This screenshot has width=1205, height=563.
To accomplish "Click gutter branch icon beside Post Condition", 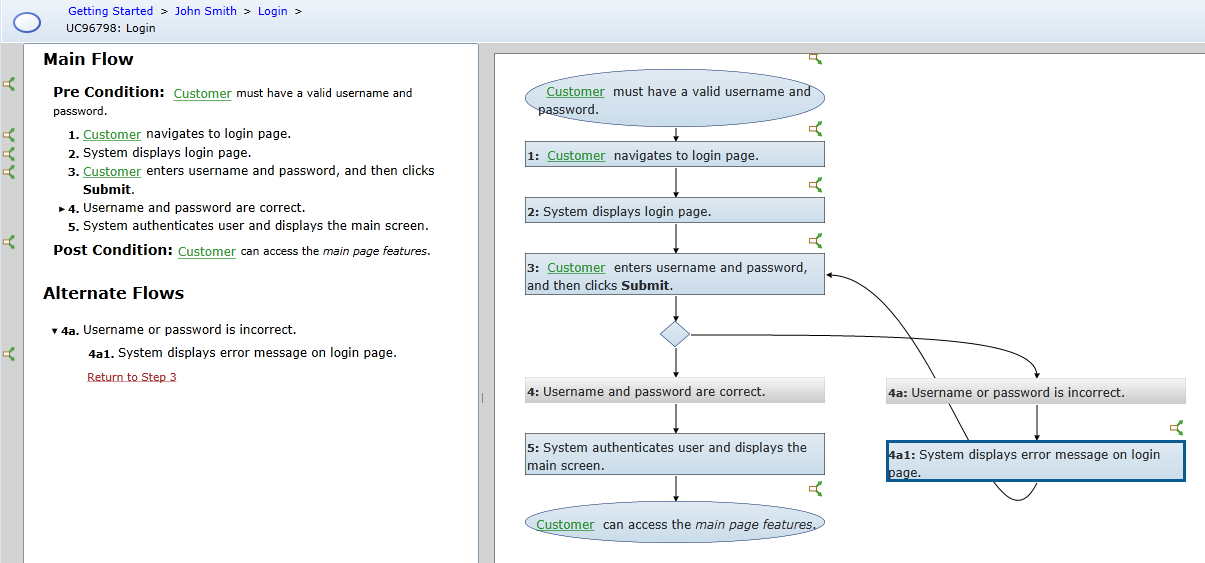I will [x=9, y=242].
